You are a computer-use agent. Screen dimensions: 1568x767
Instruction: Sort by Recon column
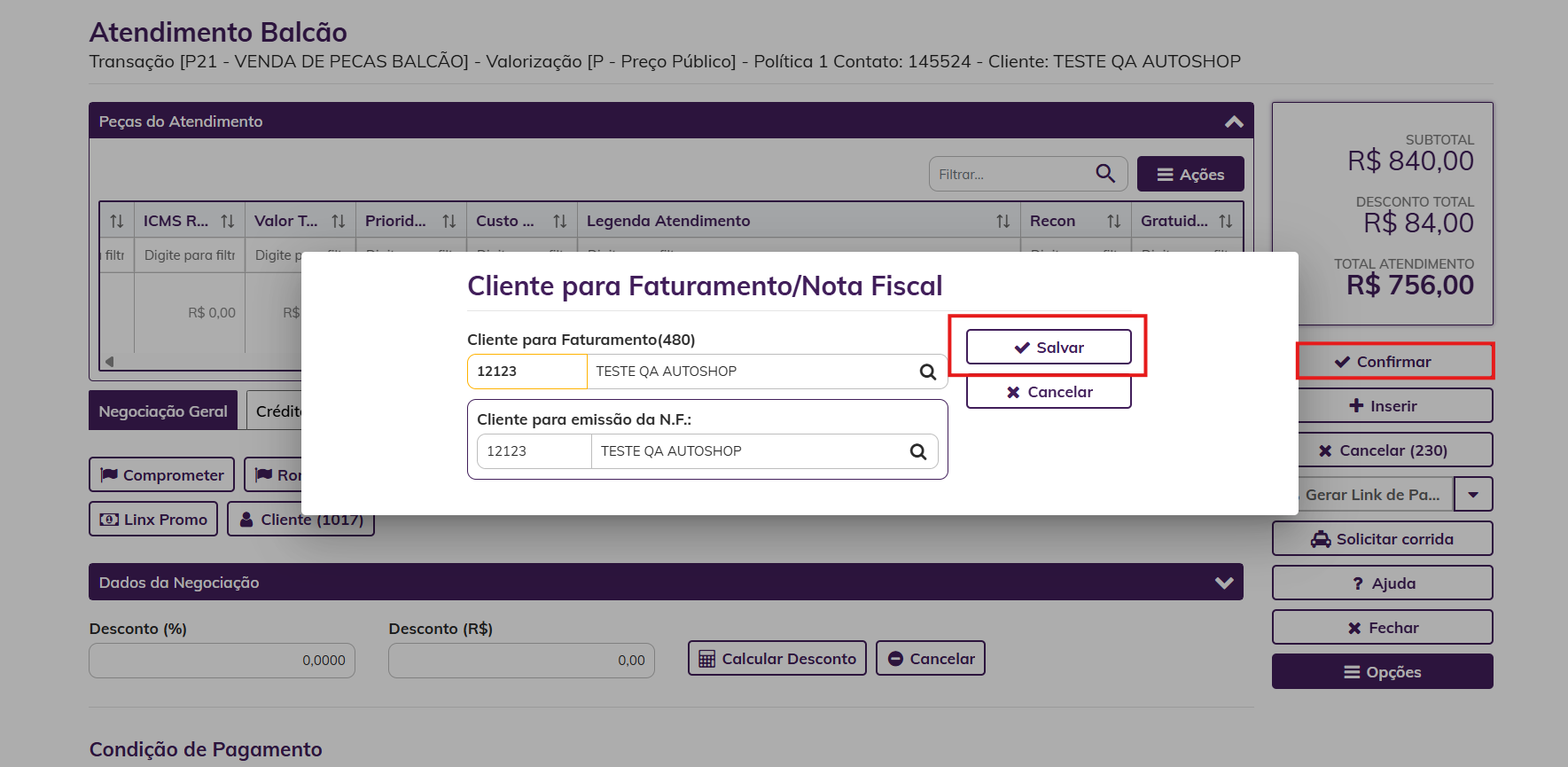[x=1114, y=221]
